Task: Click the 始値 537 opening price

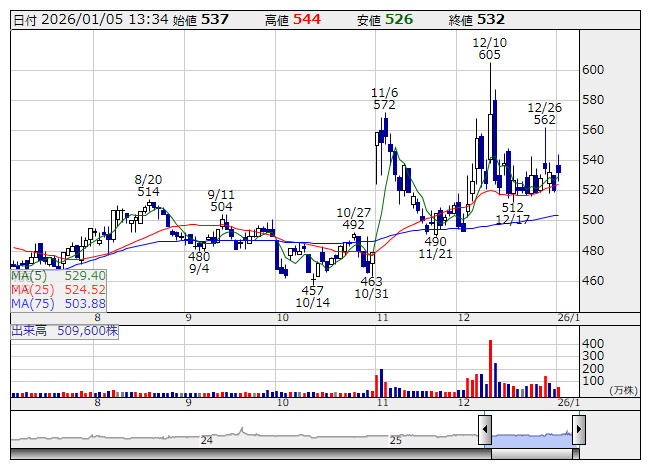Action: (201, 20)
